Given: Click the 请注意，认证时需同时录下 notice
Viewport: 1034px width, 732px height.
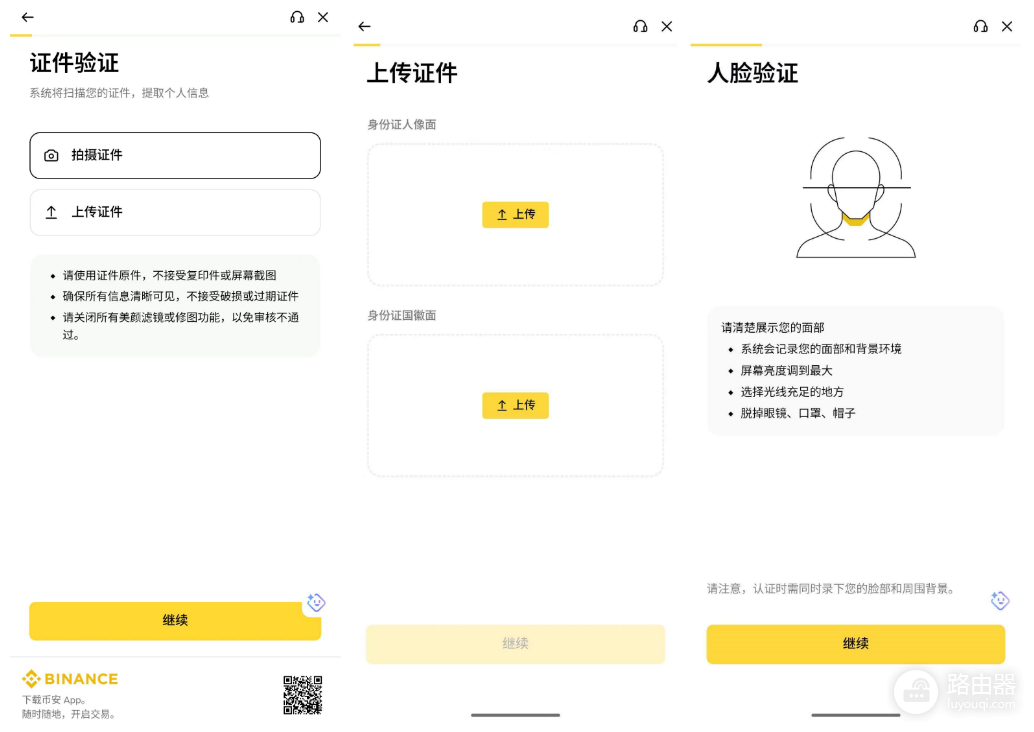Looking at the screenshot, I should click(831, 588).
